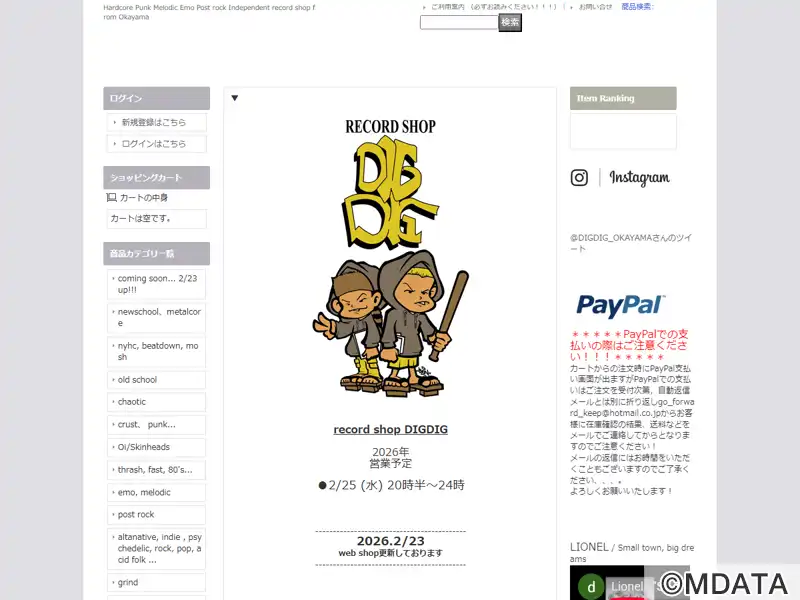Select coming soon 2/23 up category

[157, 284]
